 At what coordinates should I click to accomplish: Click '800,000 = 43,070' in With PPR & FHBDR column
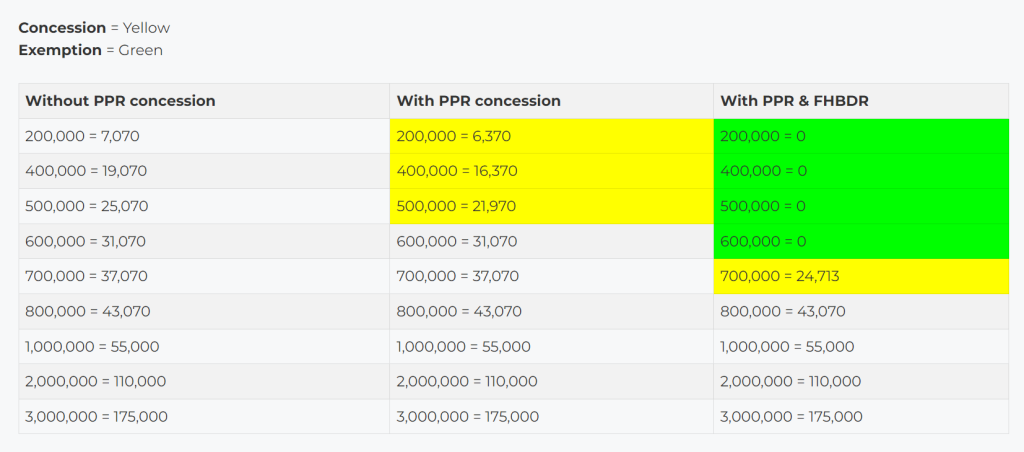(782, 311)
